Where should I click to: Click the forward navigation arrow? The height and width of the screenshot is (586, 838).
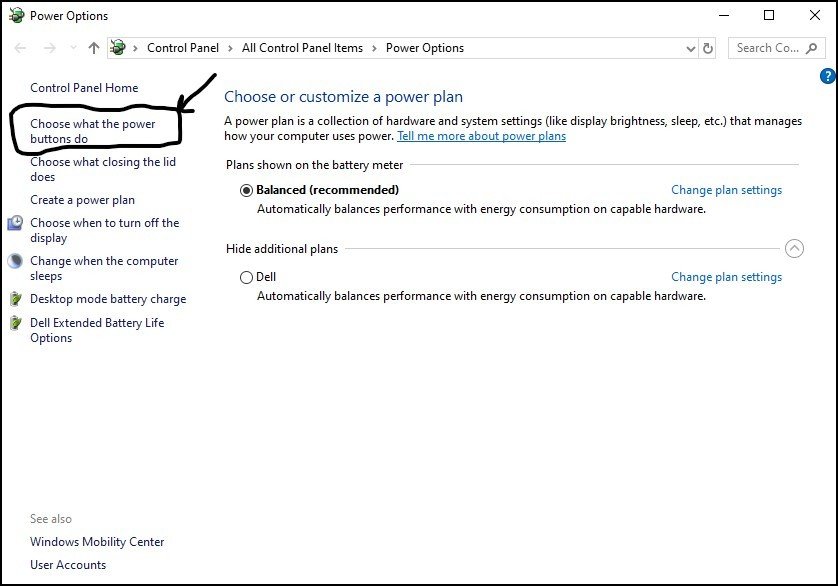(x=50, y=48)
